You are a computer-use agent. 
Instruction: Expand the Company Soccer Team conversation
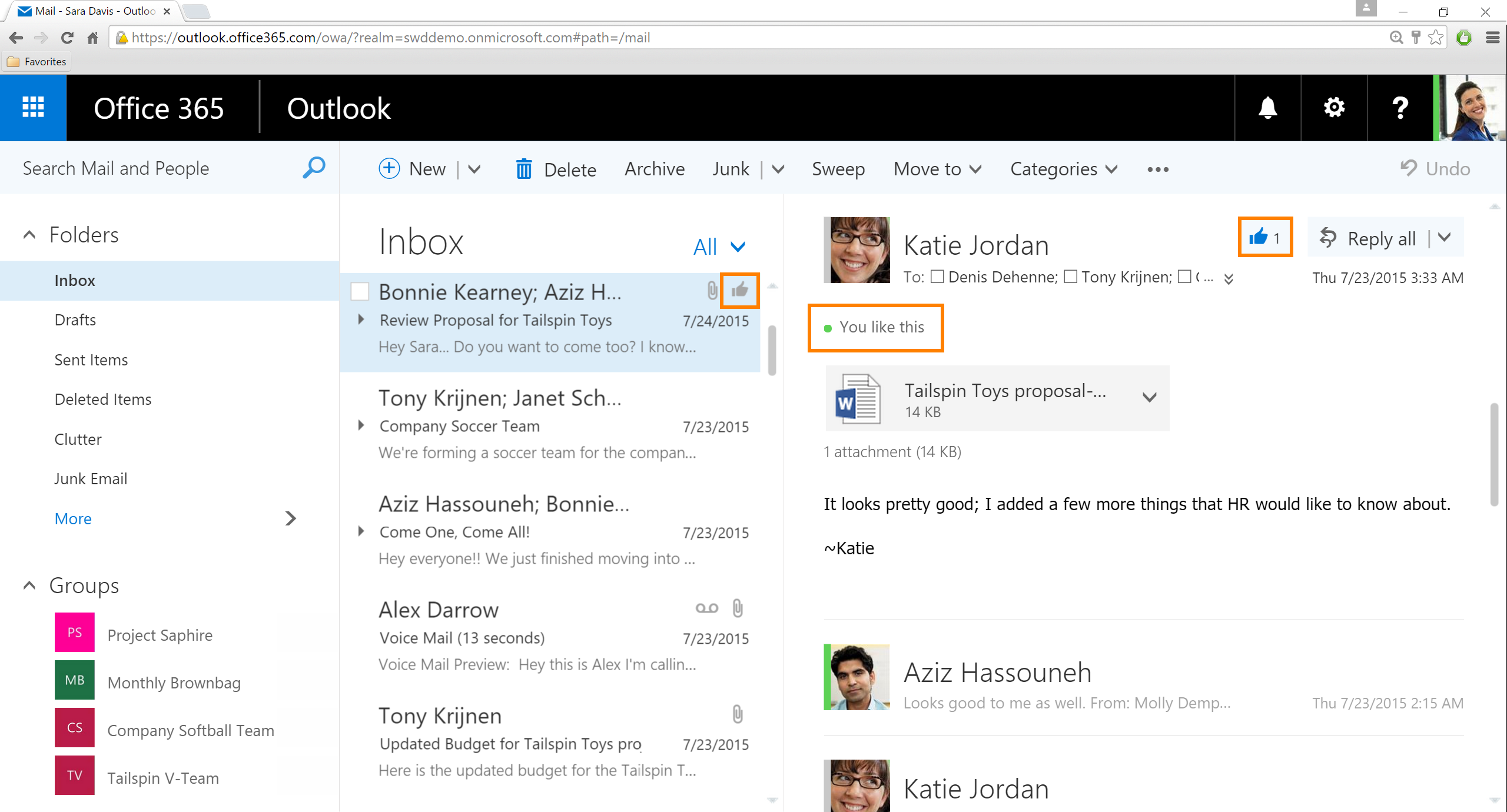click(361, 425)
